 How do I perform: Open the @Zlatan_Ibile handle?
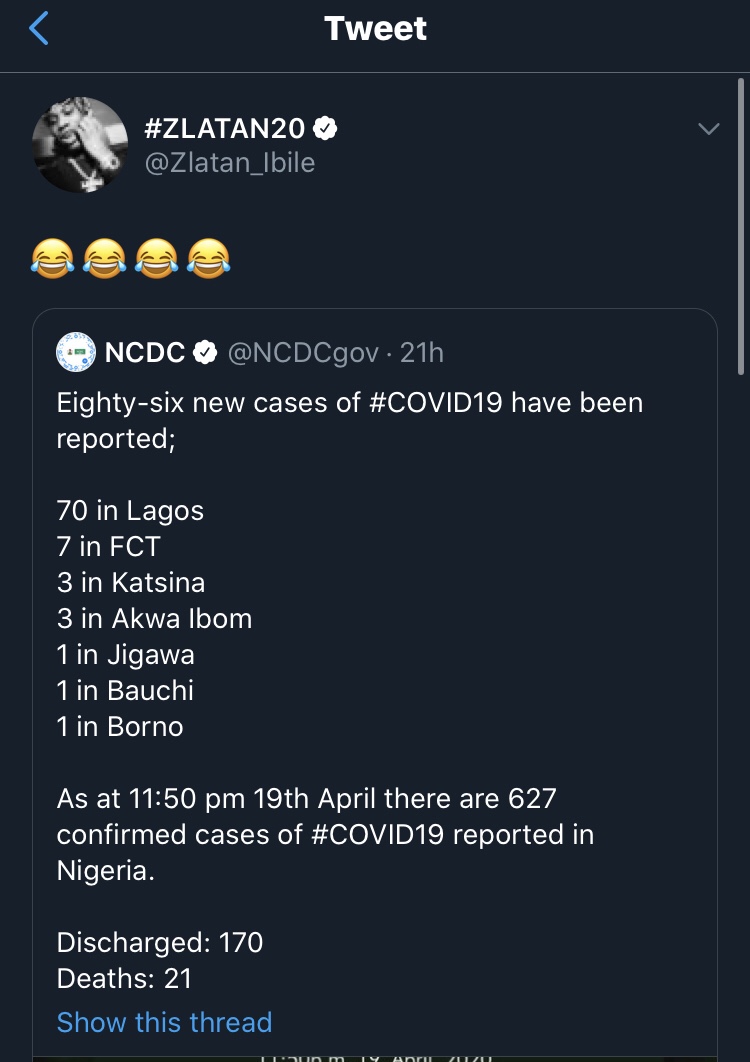point(230,163)
